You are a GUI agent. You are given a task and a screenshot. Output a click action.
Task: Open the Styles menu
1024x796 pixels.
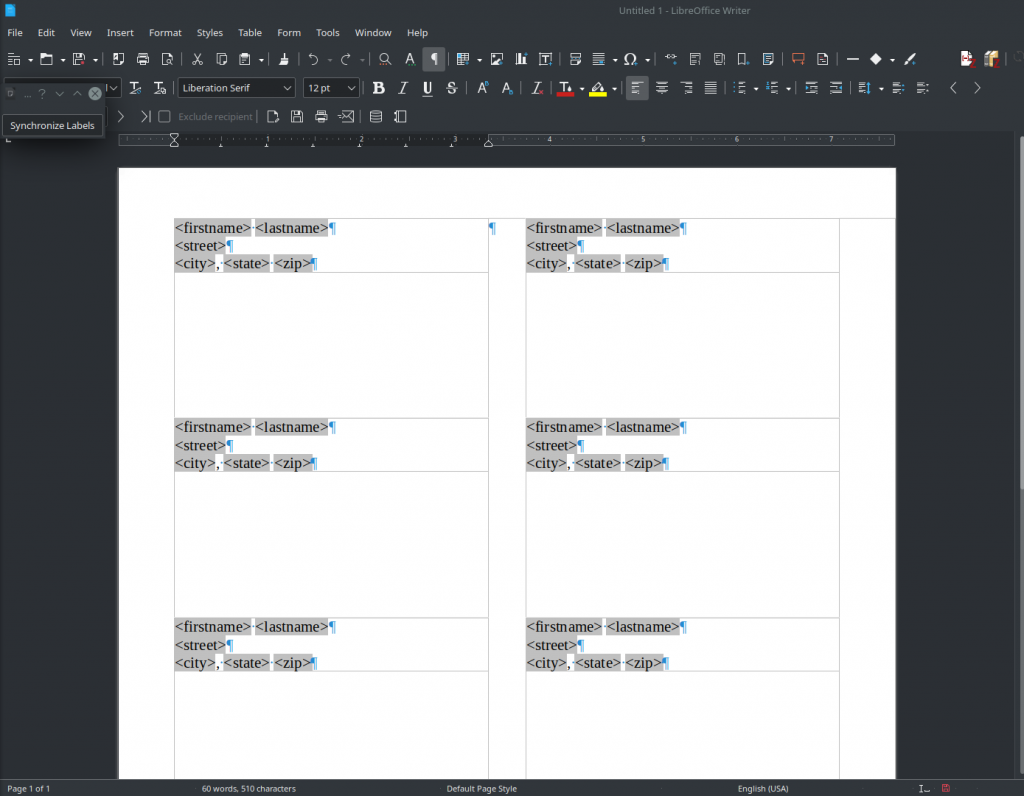210,33
